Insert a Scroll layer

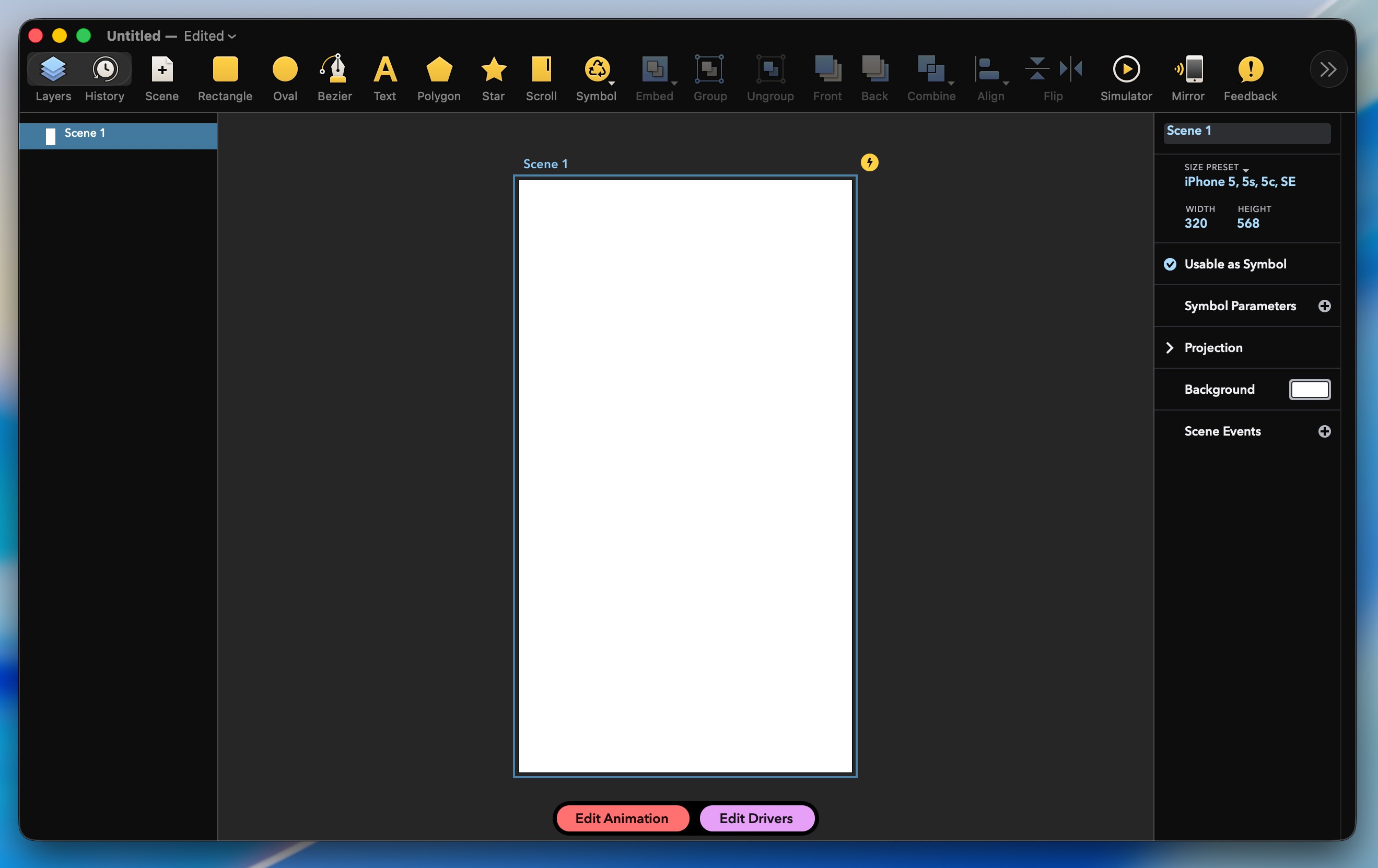(541, 70)
